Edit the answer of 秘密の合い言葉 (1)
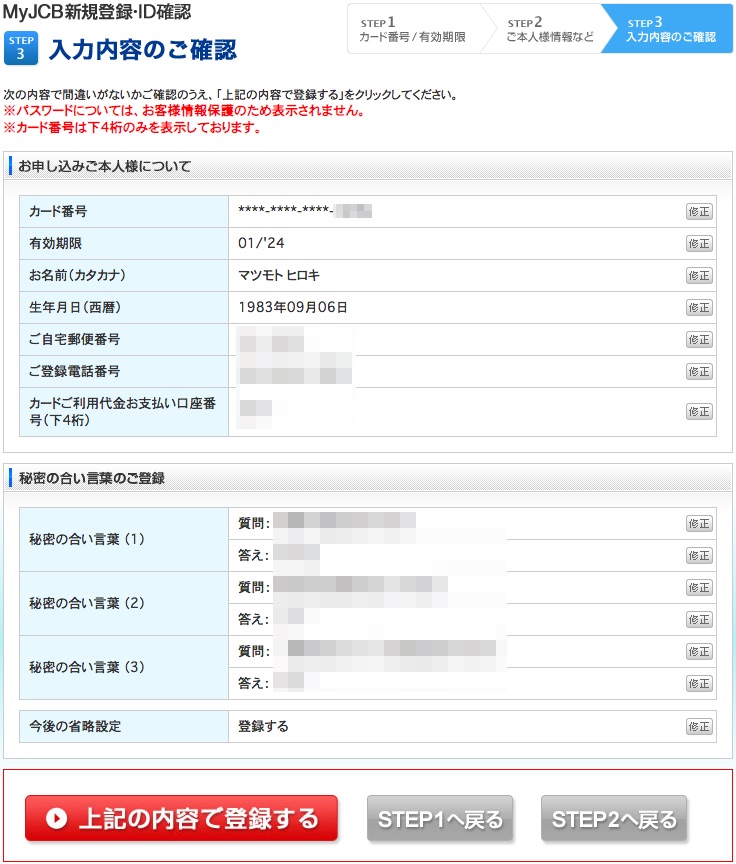Screen dimensions: 736x864 (699, 555)
